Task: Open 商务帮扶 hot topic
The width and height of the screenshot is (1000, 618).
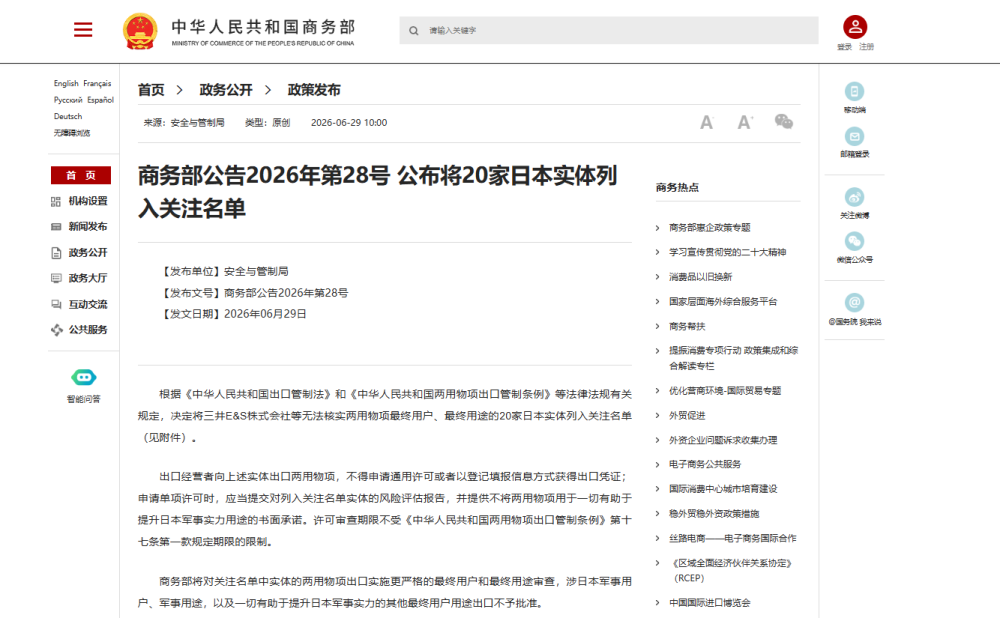Action: click(687, 327)
